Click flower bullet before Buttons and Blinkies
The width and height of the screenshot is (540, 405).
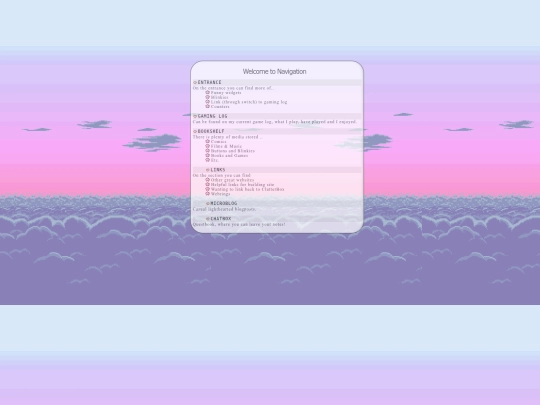(207, 150)
